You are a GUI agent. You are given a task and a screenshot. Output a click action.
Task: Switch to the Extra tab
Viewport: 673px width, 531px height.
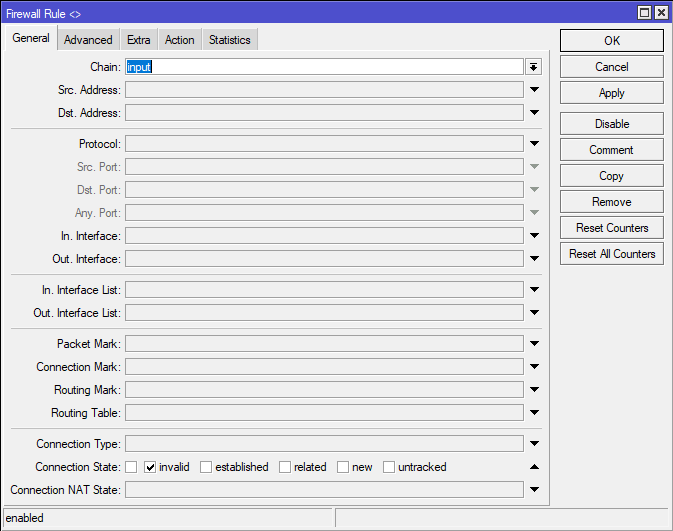tap(139, 40)
